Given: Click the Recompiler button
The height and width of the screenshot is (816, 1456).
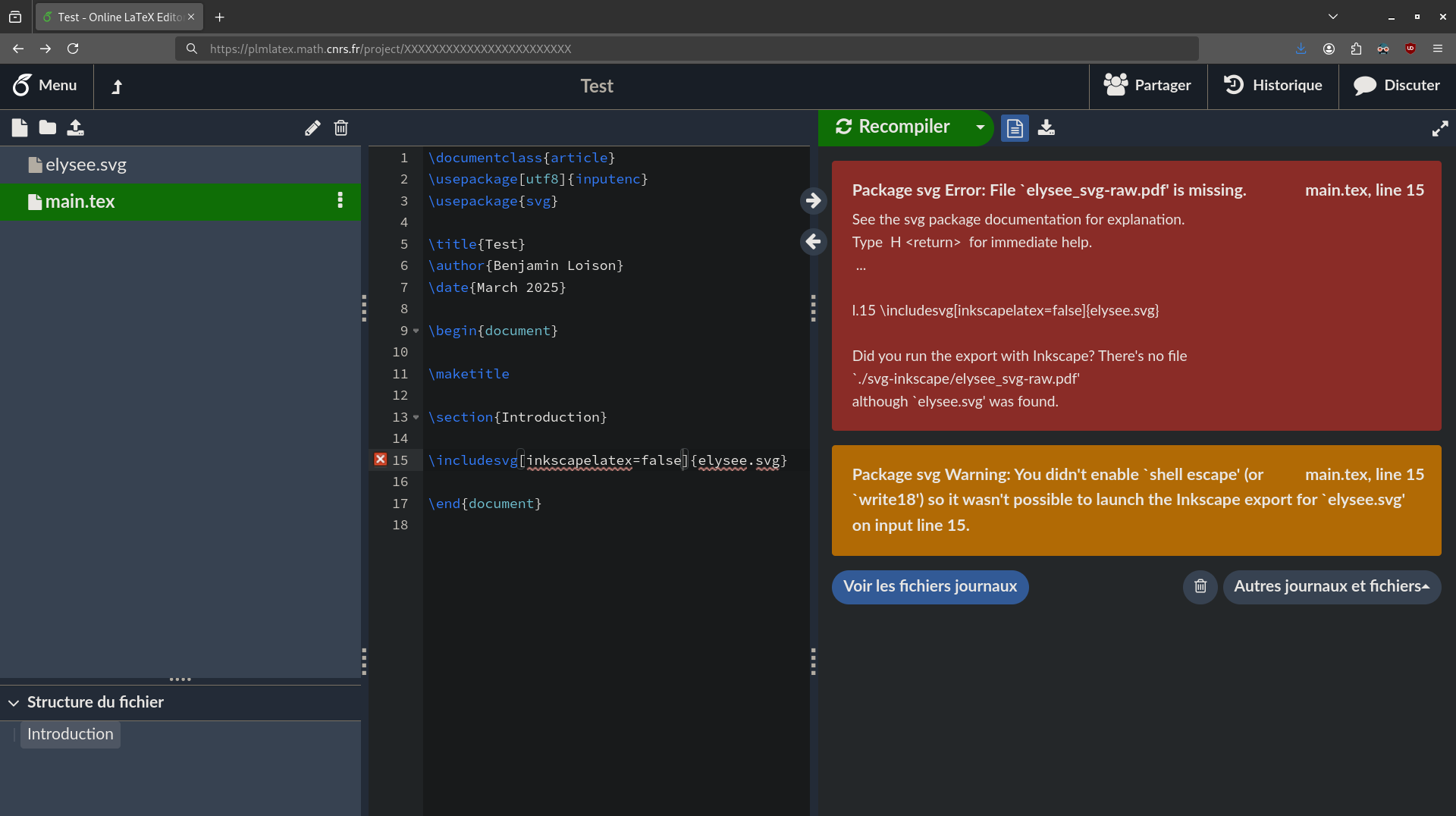Looking at the screenshot, I should point(893,127).
